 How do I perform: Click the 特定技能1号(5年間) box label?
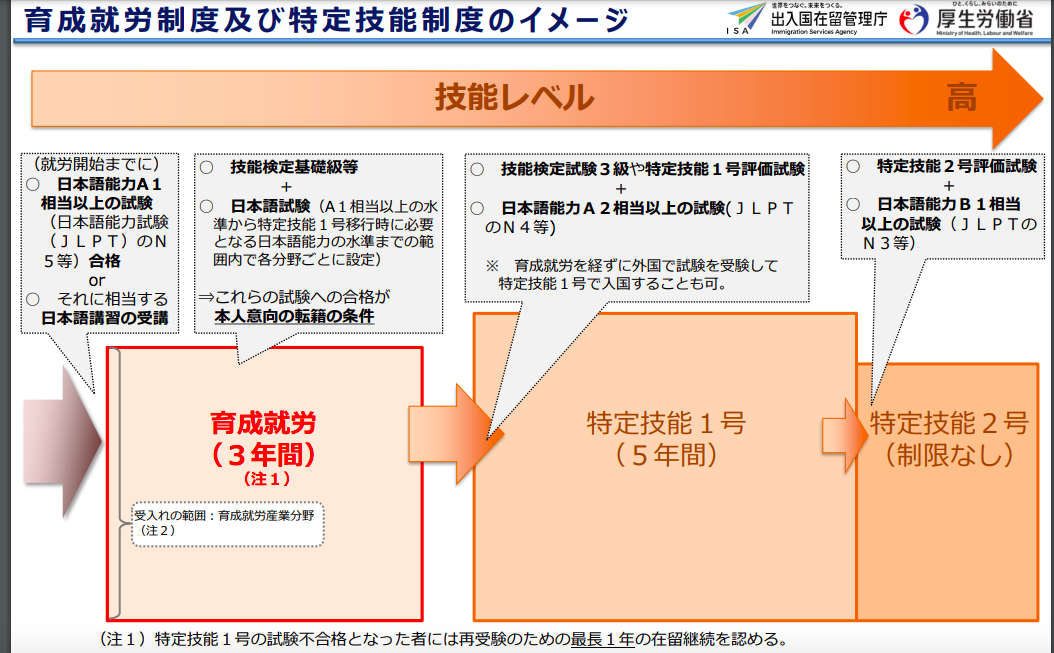666,439
